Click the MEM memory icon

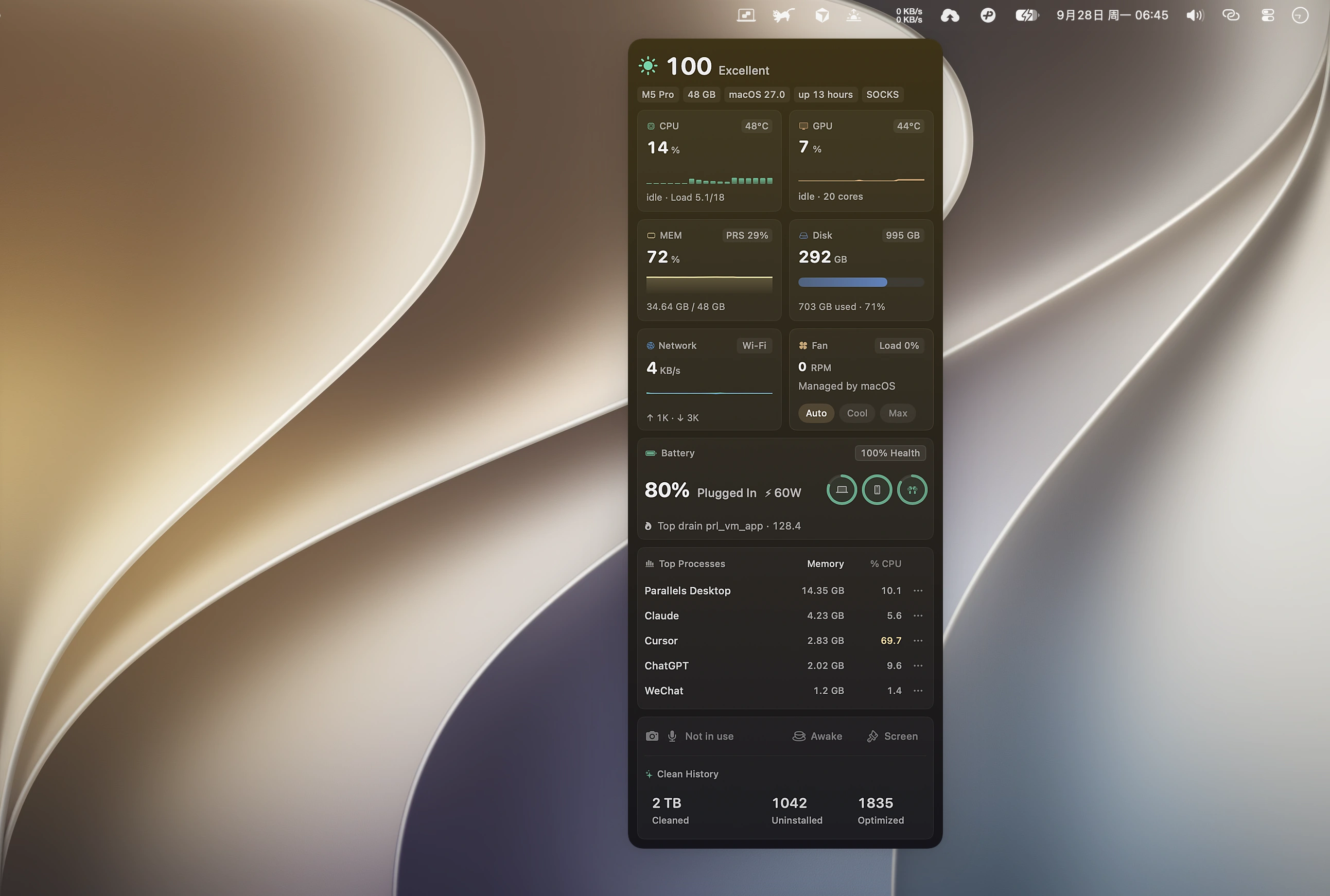(x=651, y=235)
